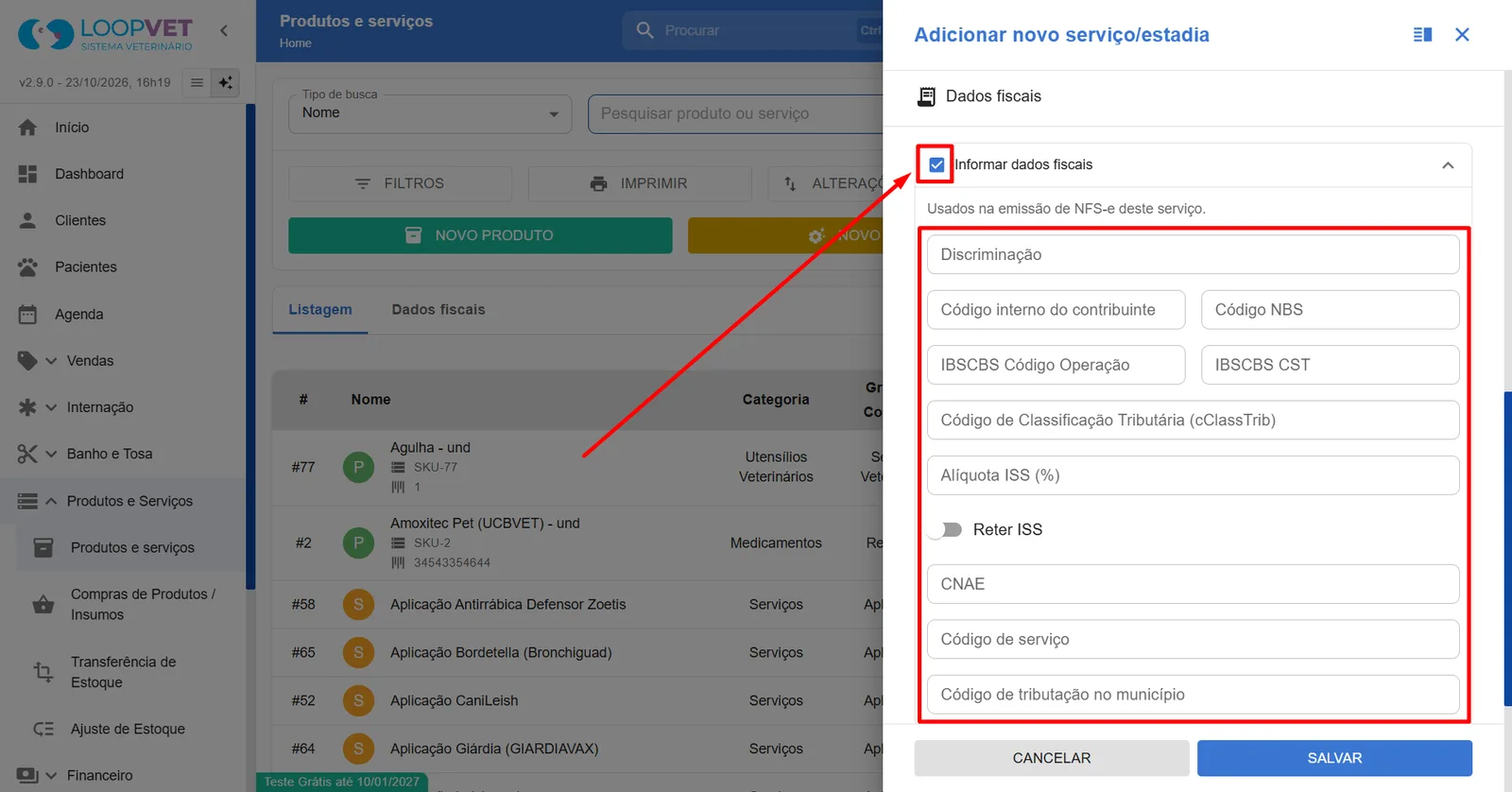Click the P avatar of Agulha row
The height and width of the screenshot is (792, 1512).
point(358,467)
